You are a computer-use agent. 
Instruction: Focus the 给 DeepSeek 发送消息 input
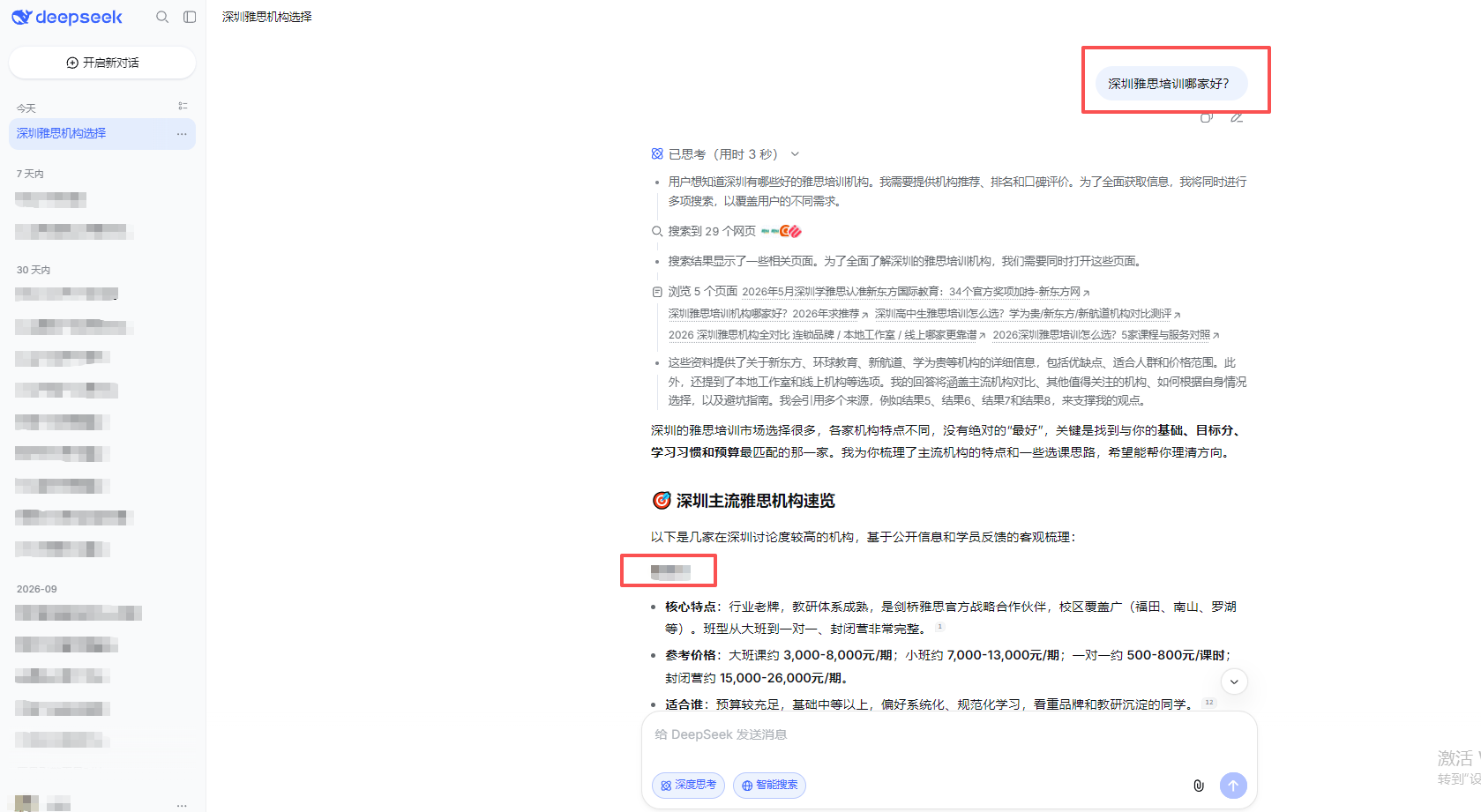pos(949,735)
